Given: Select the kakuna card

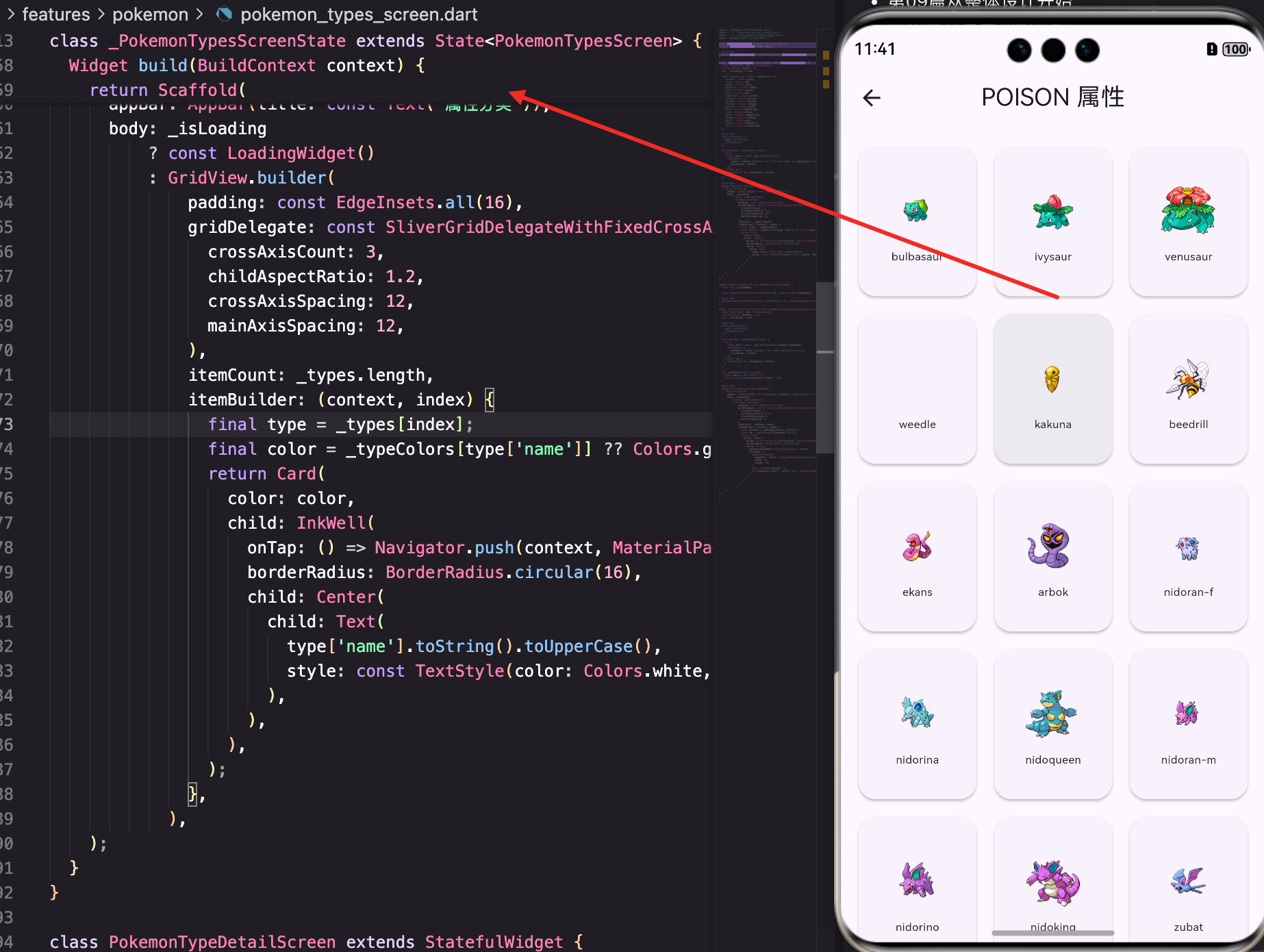Looking at the screenshot, I should 1052,389.
